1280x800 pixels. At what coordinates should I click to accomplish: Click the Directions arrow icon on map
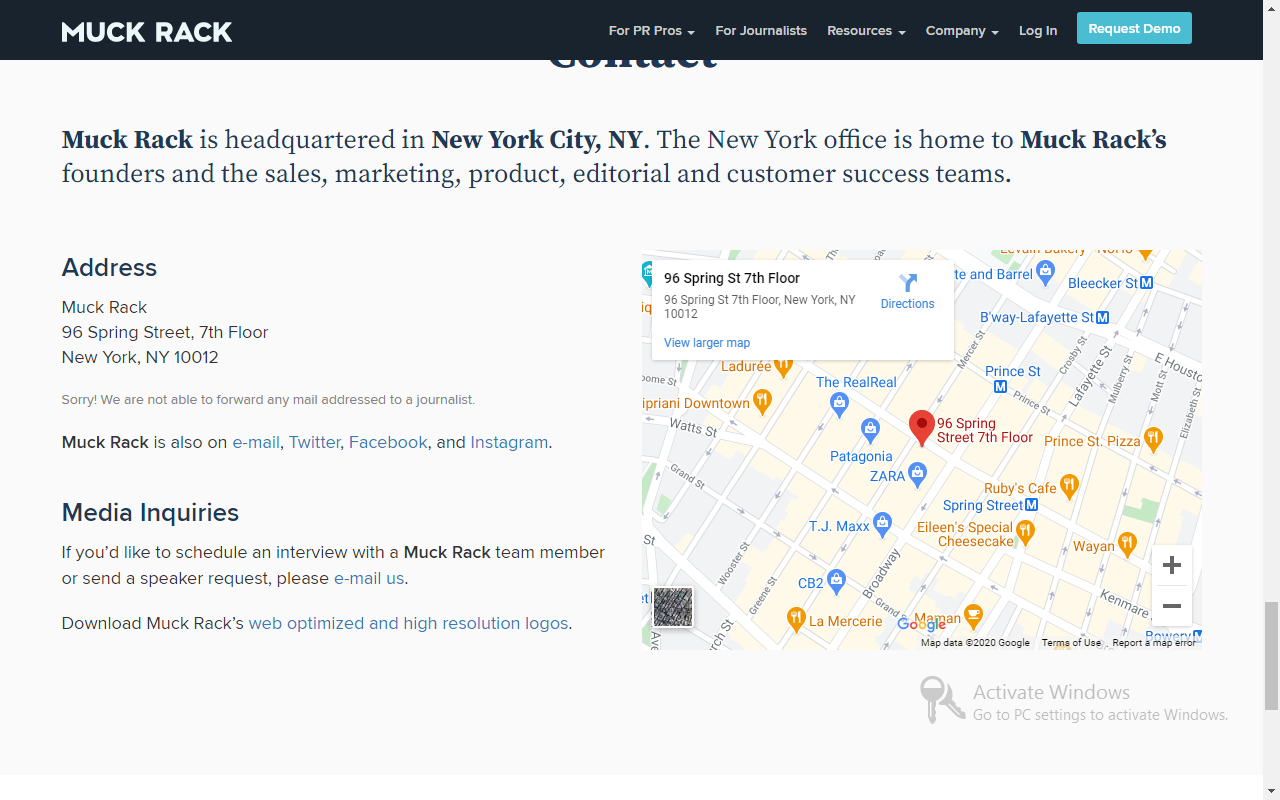pos(908,283)
